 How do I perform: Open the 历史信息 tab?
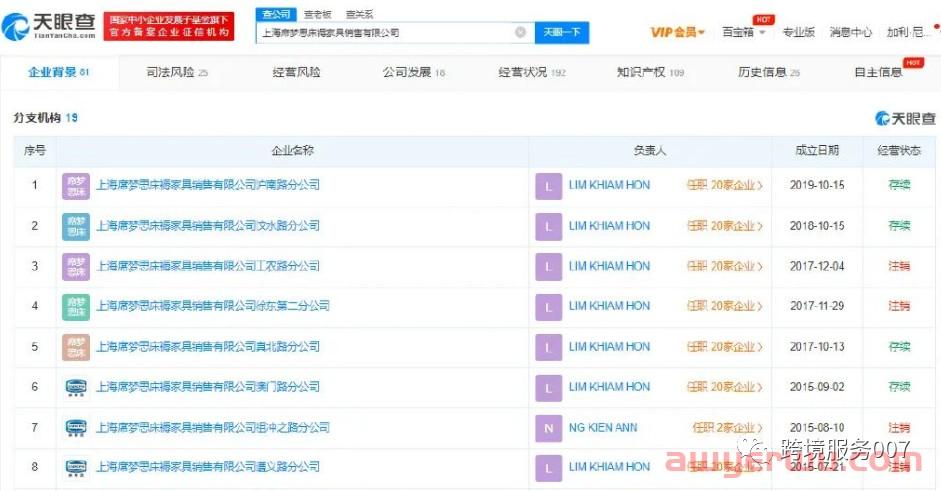tap(769, 72)
